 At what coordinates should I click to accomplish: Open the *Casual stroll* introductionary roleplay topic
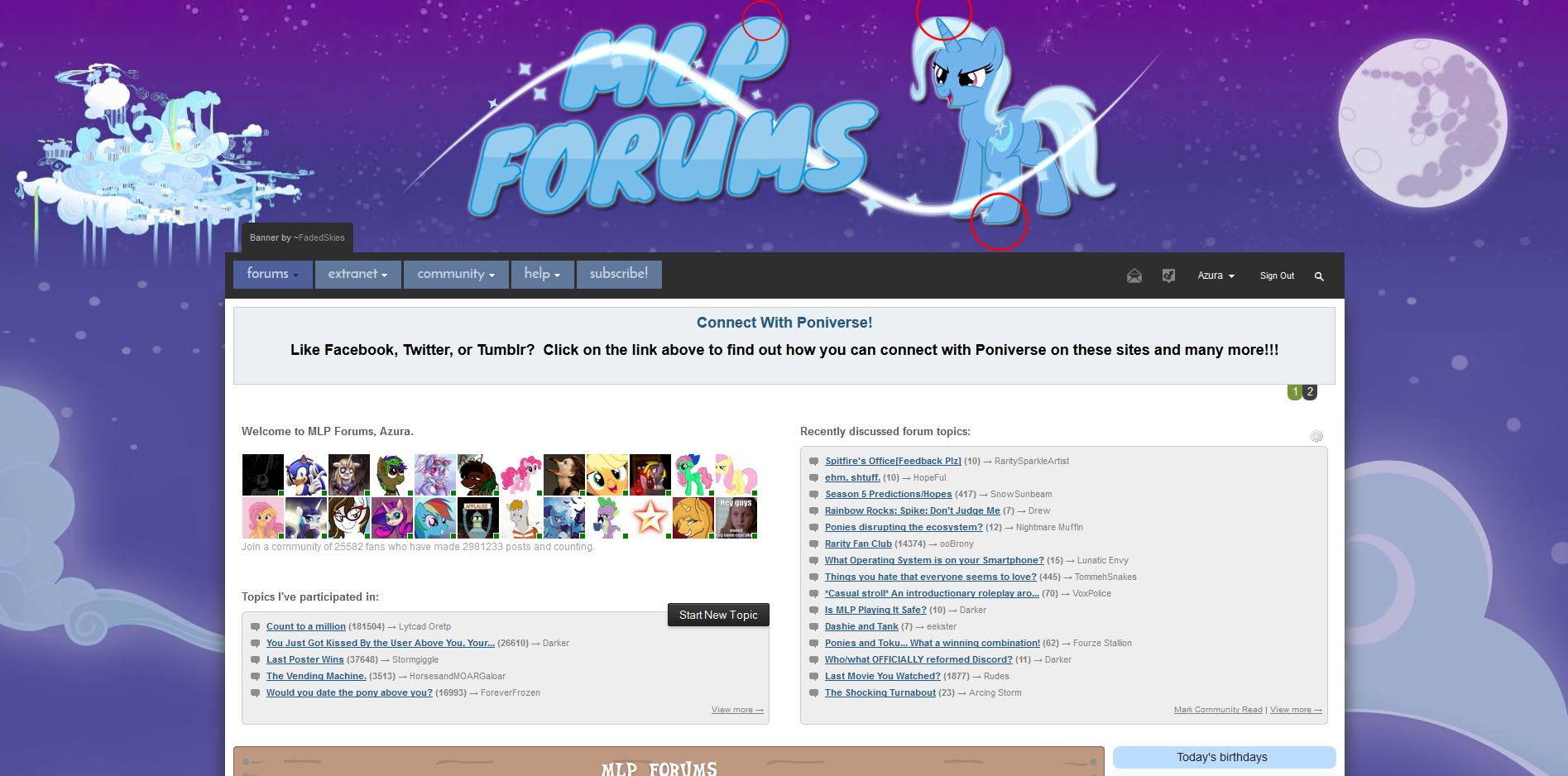tap(932, 594)
